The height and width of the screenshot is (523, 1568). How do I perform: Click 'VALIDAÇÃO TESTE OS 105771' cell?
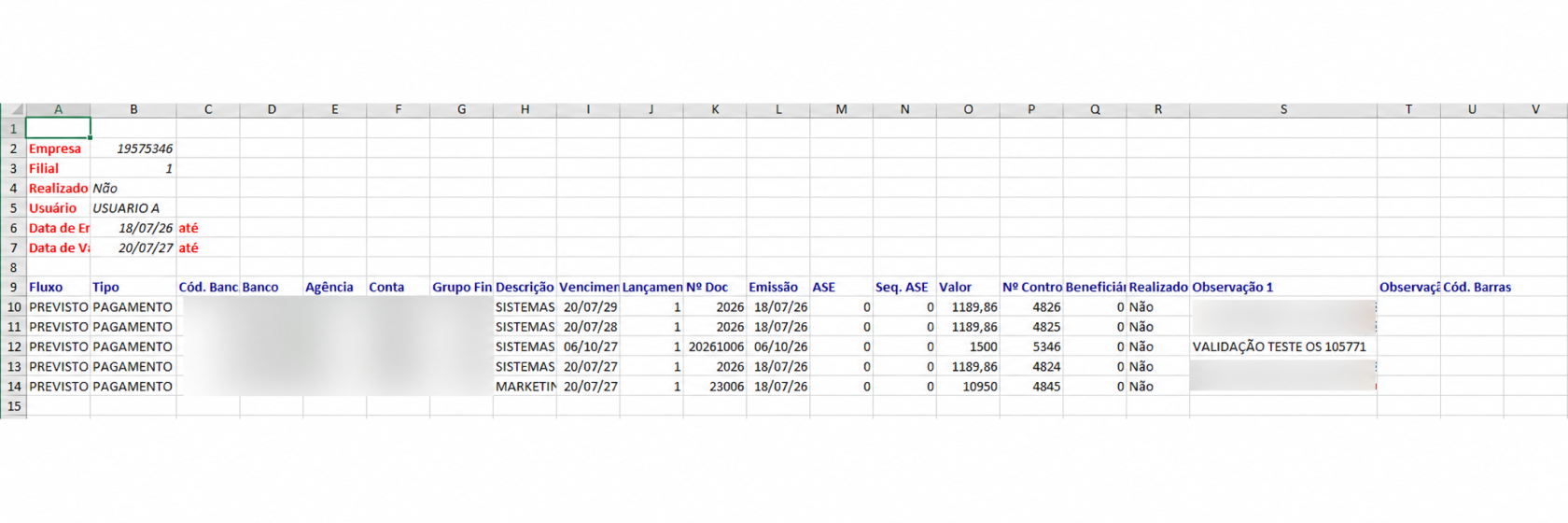click(1283, 346)
